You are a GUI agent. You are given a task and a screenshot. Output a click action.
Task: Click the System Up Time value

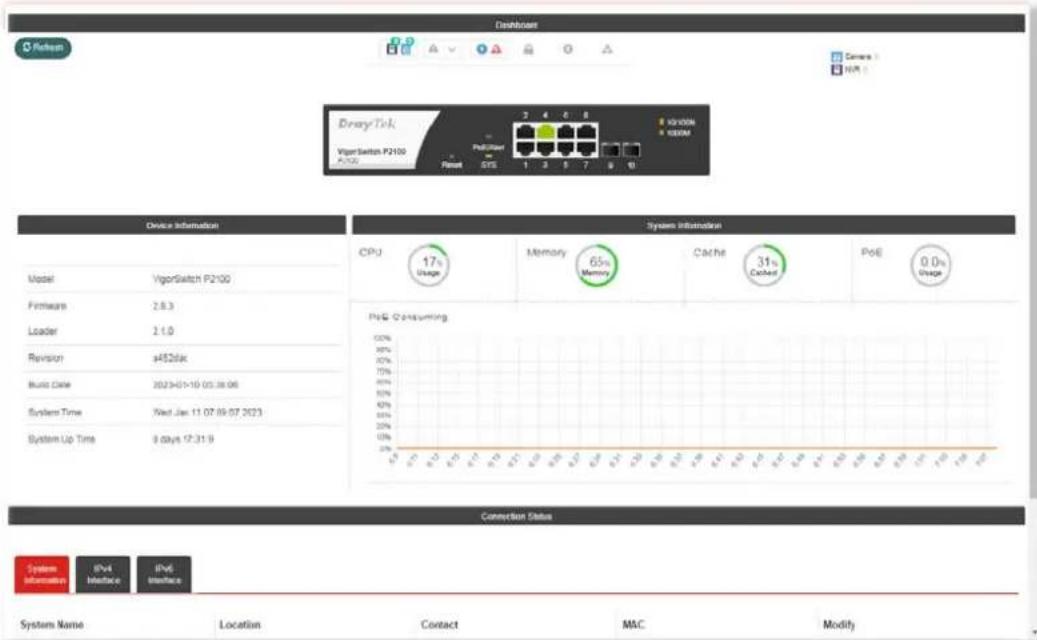(183, 439)
